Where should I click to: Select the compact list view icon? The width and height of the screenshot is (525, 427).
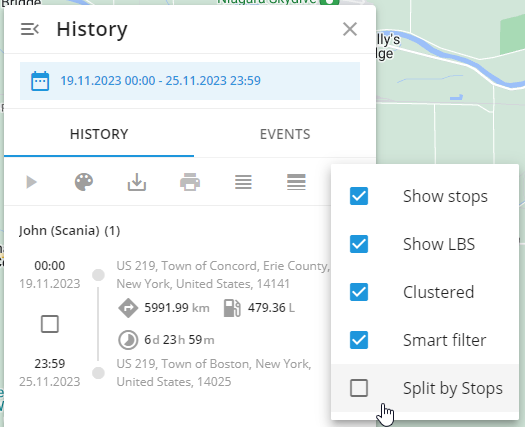[243, 182]
